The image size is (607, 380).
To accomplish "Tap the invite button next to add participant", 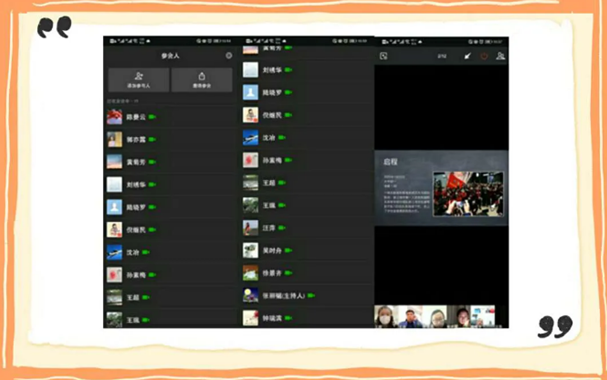I will [202, 80].
